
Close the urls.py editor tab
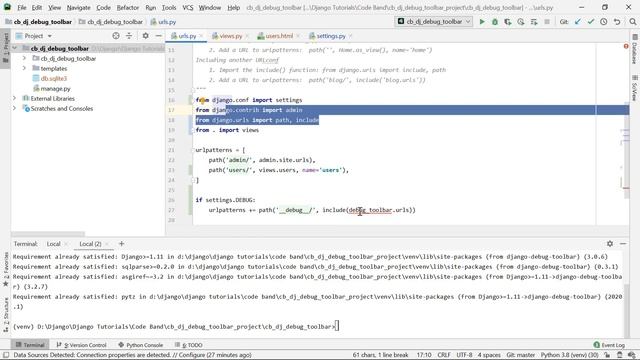(x=201, y=36)
